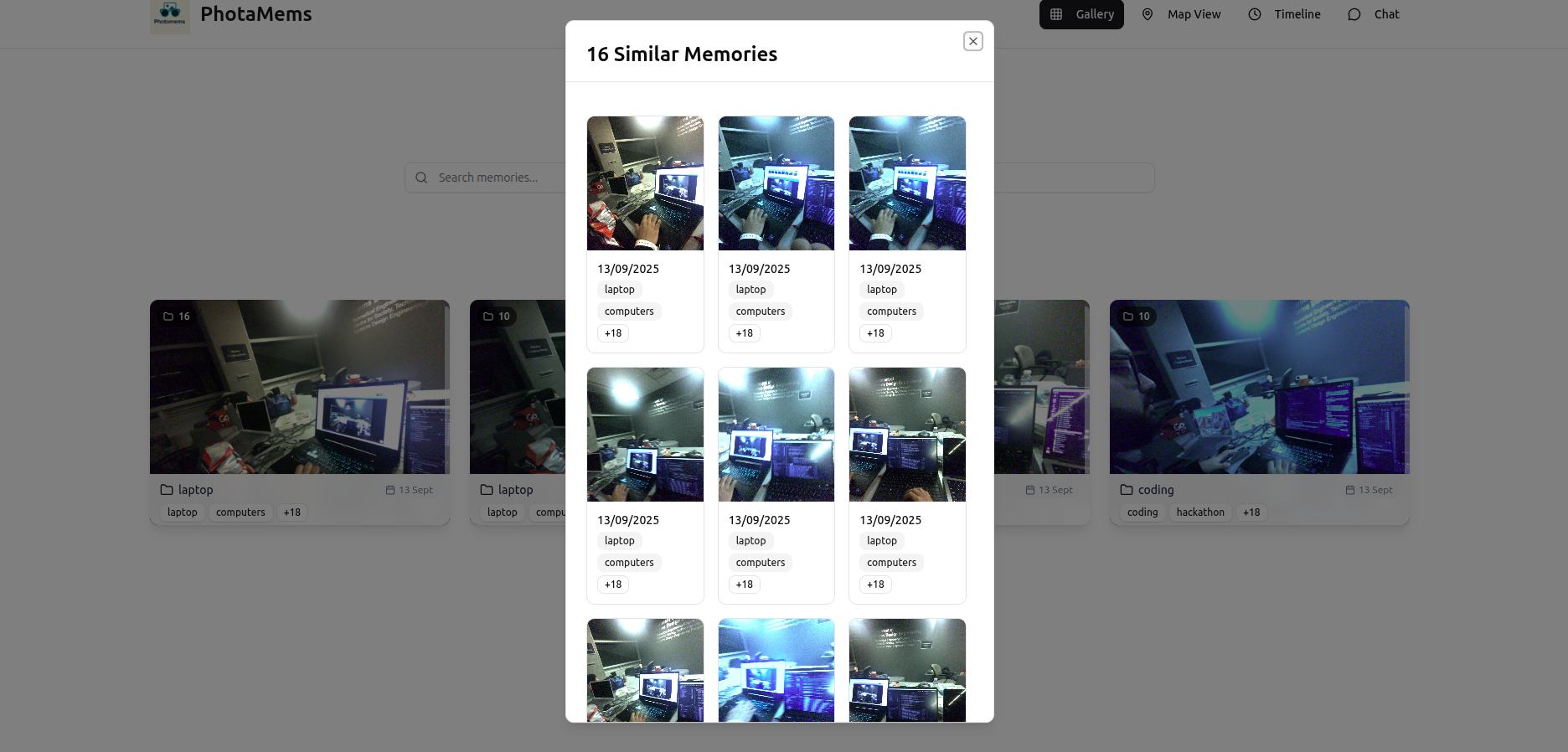Click computers tag on third top-row card
The height and width of the screenshot is (752, 1568).
[891, 312]
